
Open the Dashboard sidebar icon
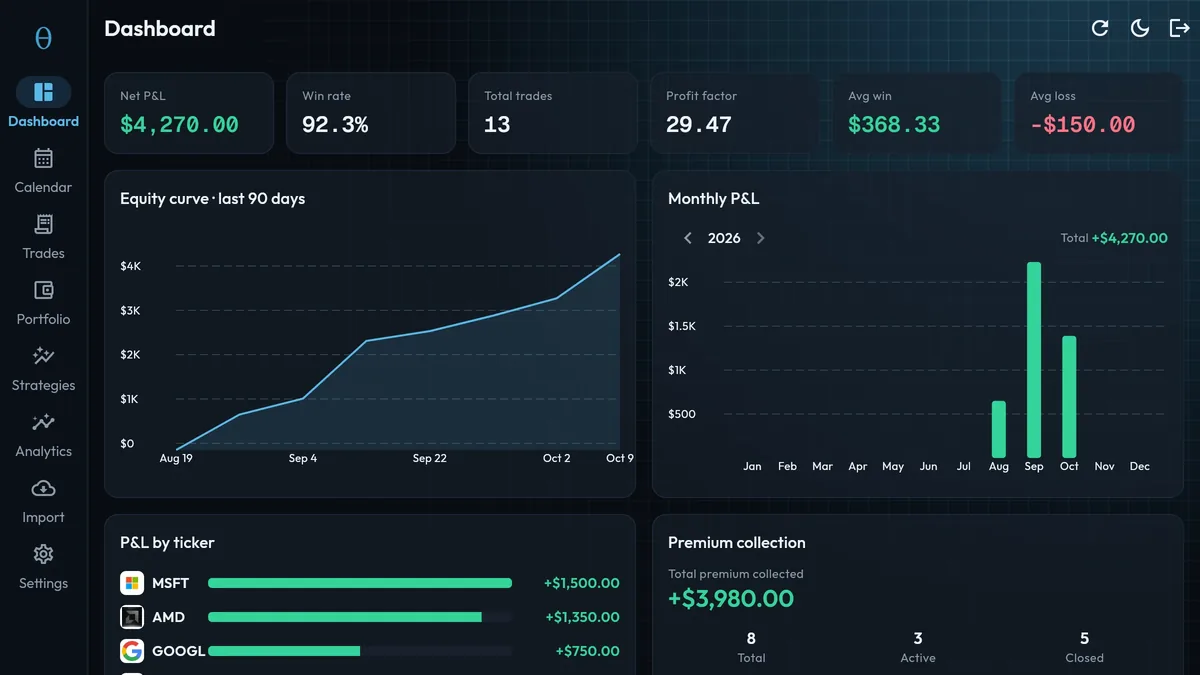(43, 92)
